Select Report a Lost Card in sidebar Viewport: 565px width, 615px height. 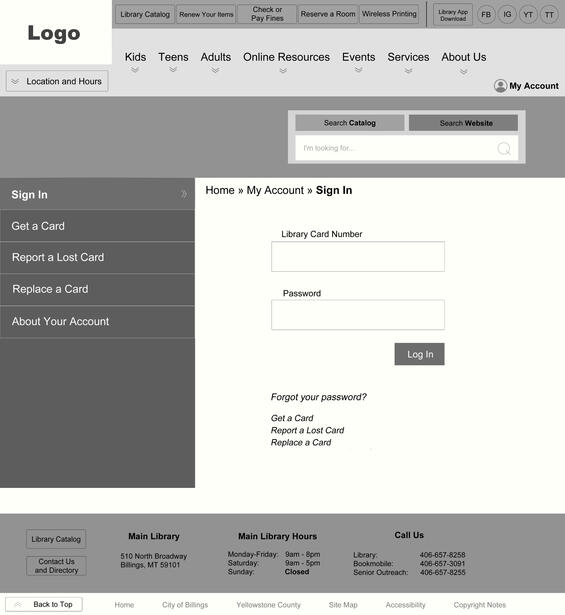point(97,258)
